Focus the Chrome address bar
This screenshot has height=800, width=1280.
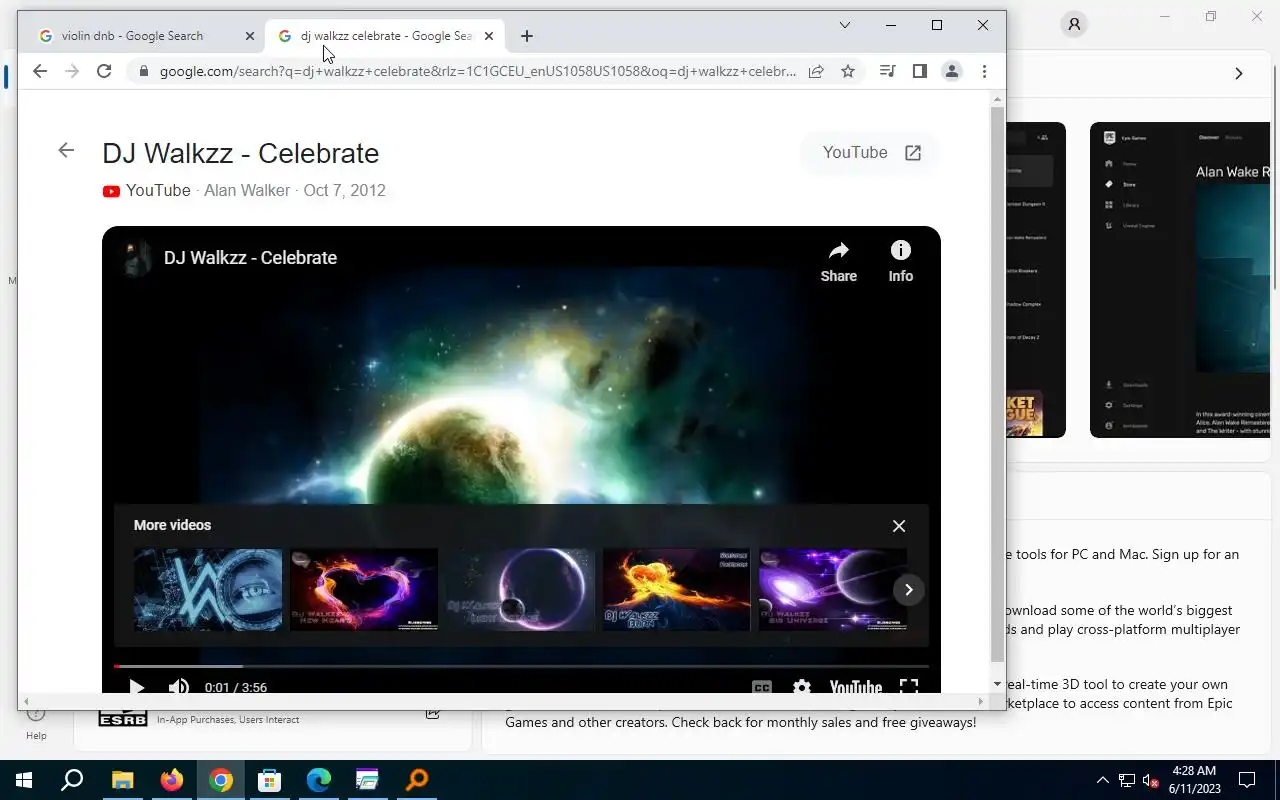(x=478, y=71)
